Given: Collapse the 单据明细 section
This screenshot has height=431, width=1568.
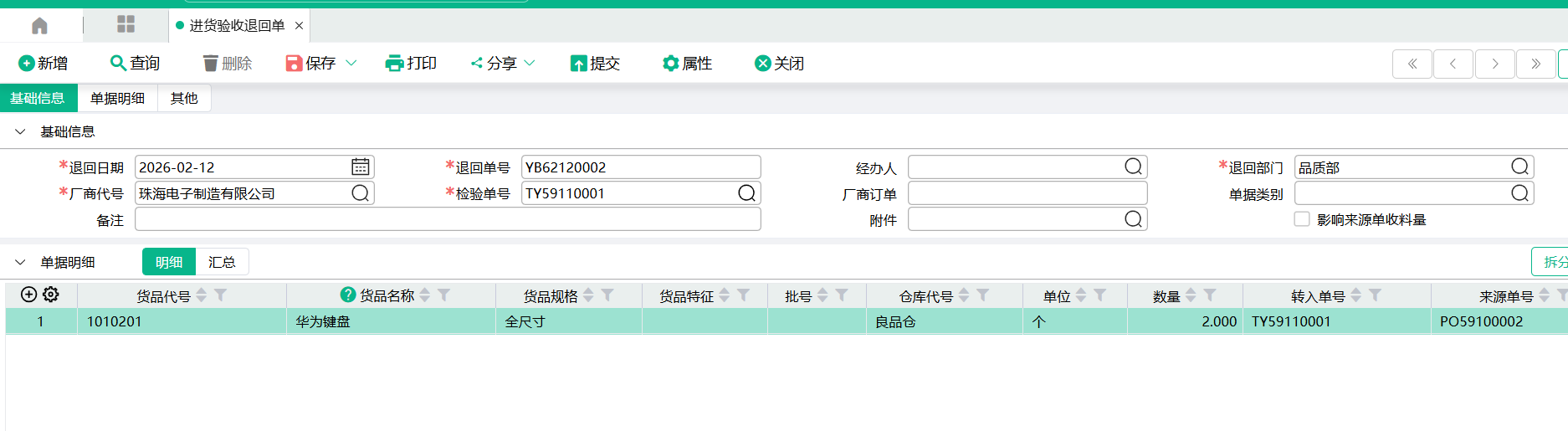Looking at the screenshot, I should pyautogui.click(x=20, y=263).
